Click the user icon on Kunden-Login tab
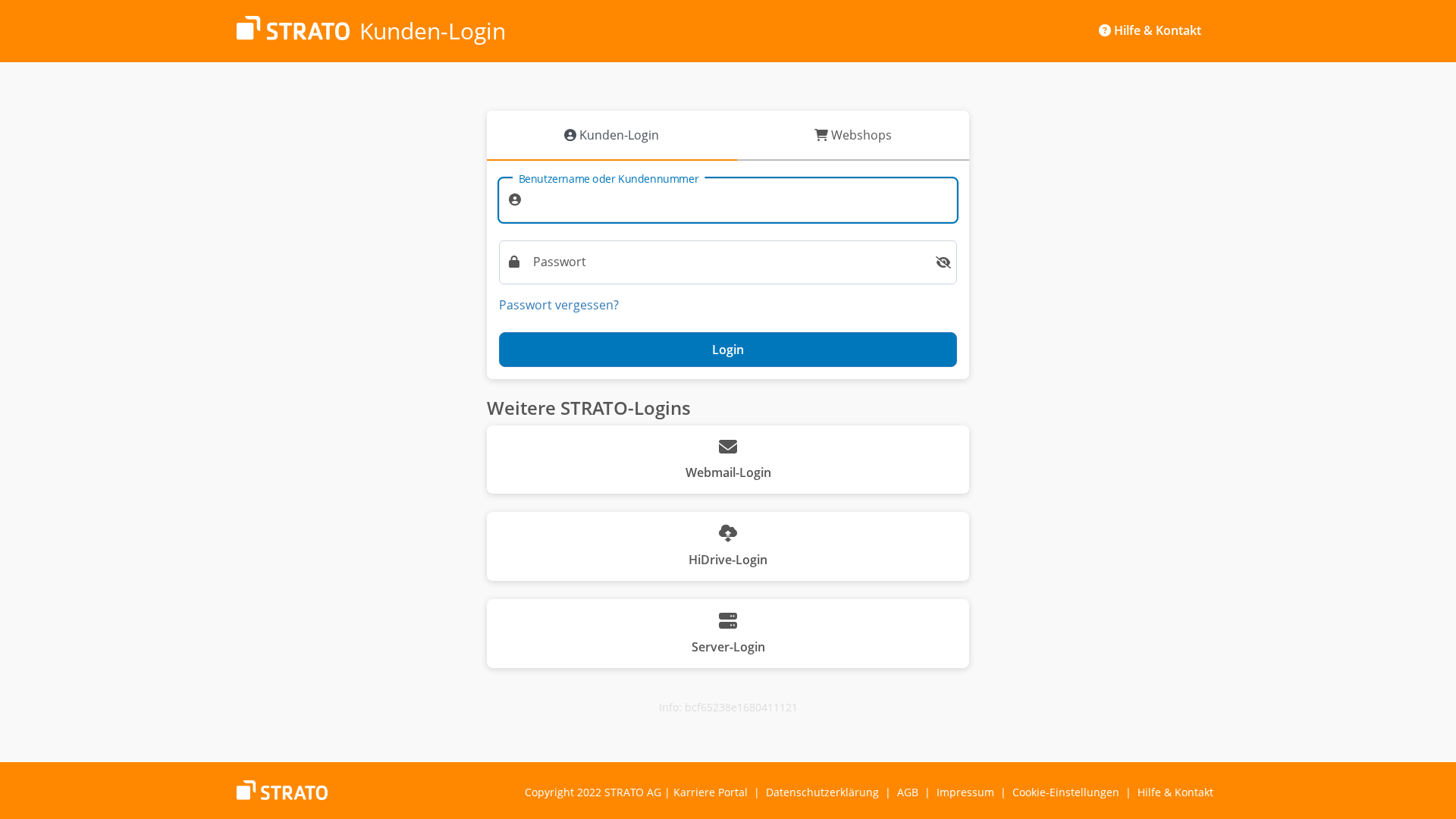 coord(570,135)
